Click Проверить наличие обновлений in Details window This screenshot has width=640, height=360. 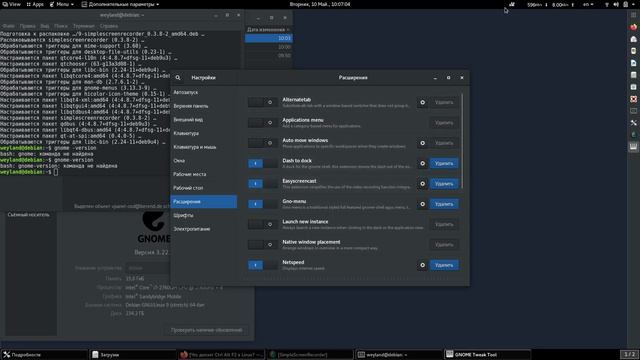tap(207, 330)
